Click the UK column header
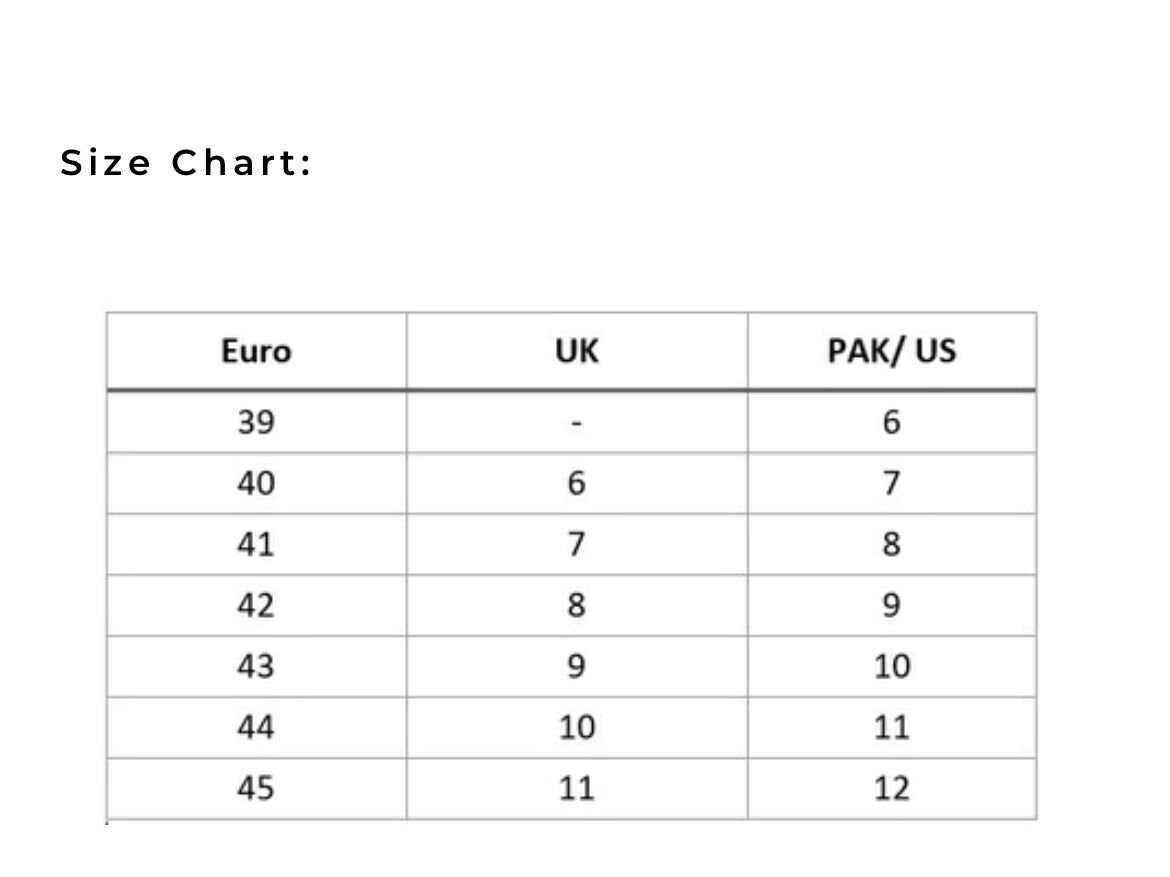 (576, 351)
